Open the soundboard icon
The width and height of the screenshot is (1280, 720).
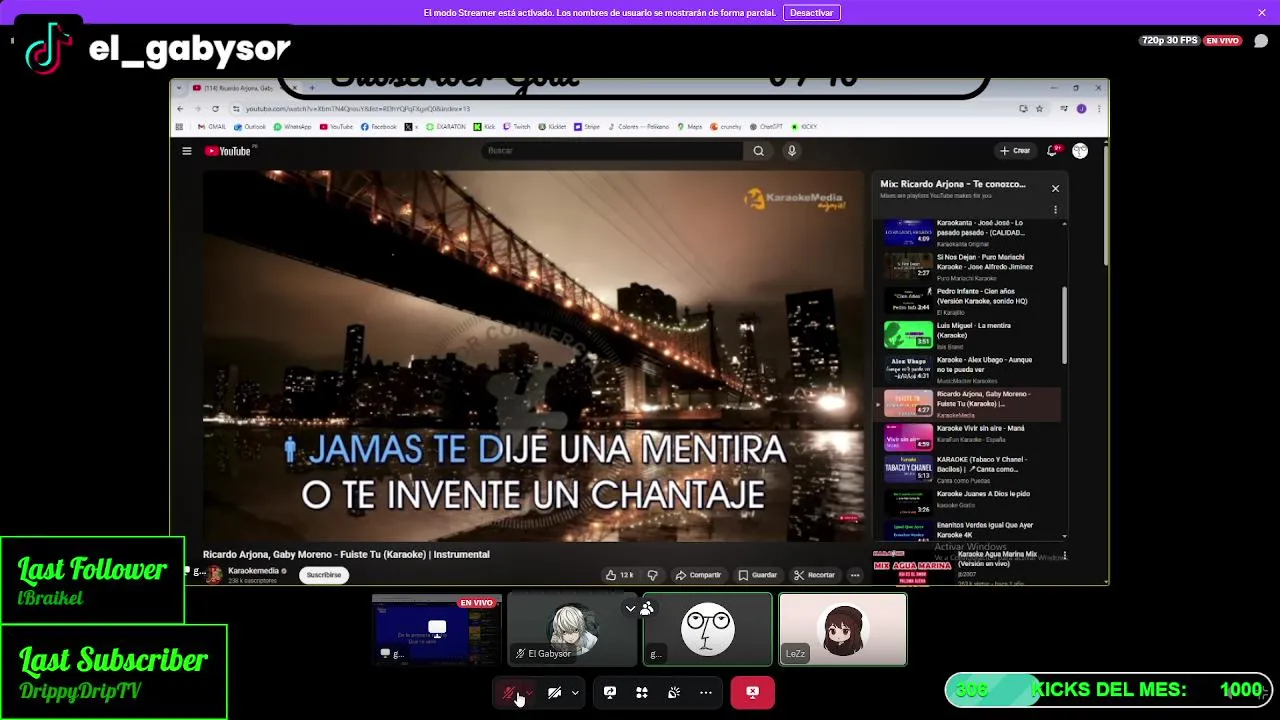point(674,692)
